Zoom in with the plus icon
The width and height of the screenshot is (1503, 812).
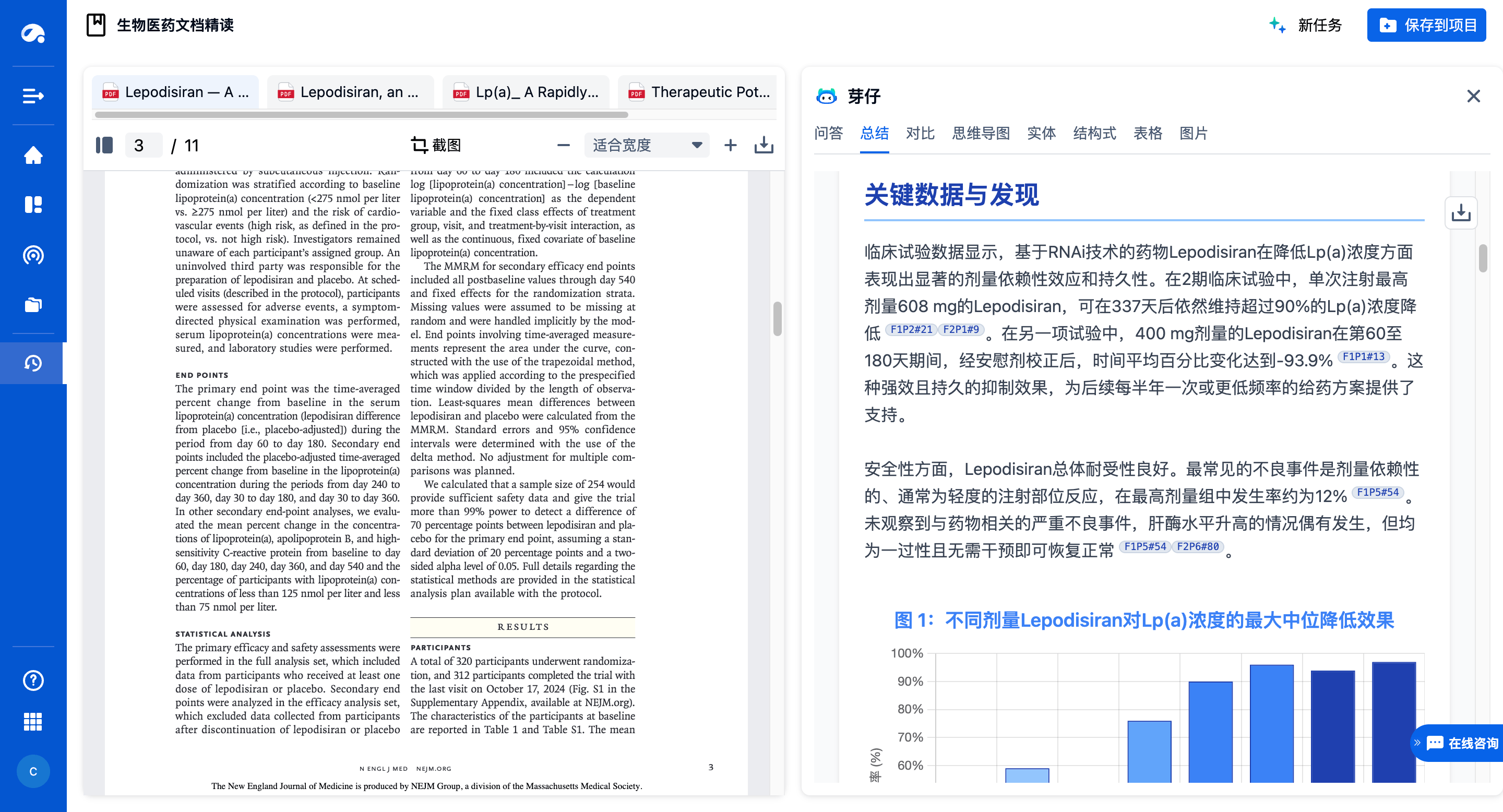[730, 145]
